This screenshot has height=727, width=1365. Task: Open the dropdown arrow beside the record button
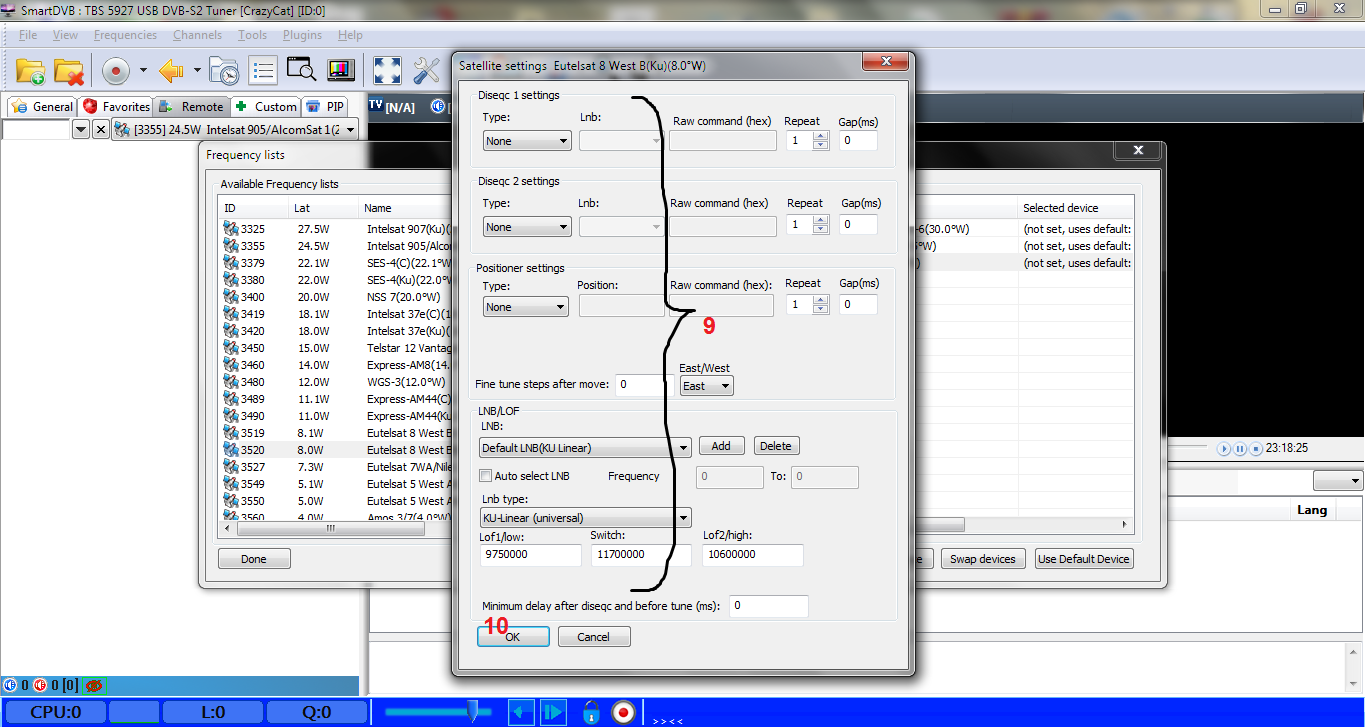(x=143, y=71)
